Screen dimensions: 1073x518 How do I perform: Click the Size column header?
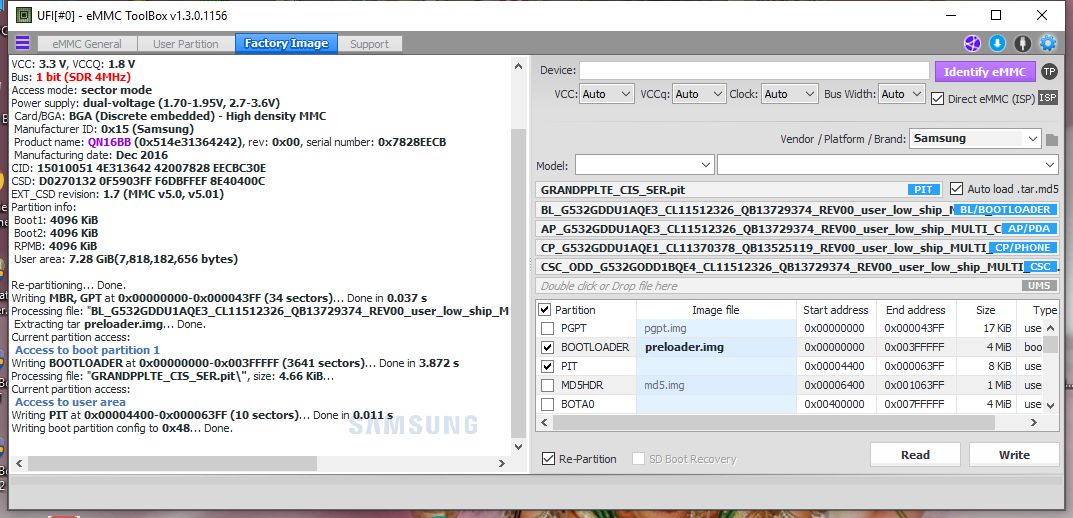pyautogui.click(x=985, y=310)
